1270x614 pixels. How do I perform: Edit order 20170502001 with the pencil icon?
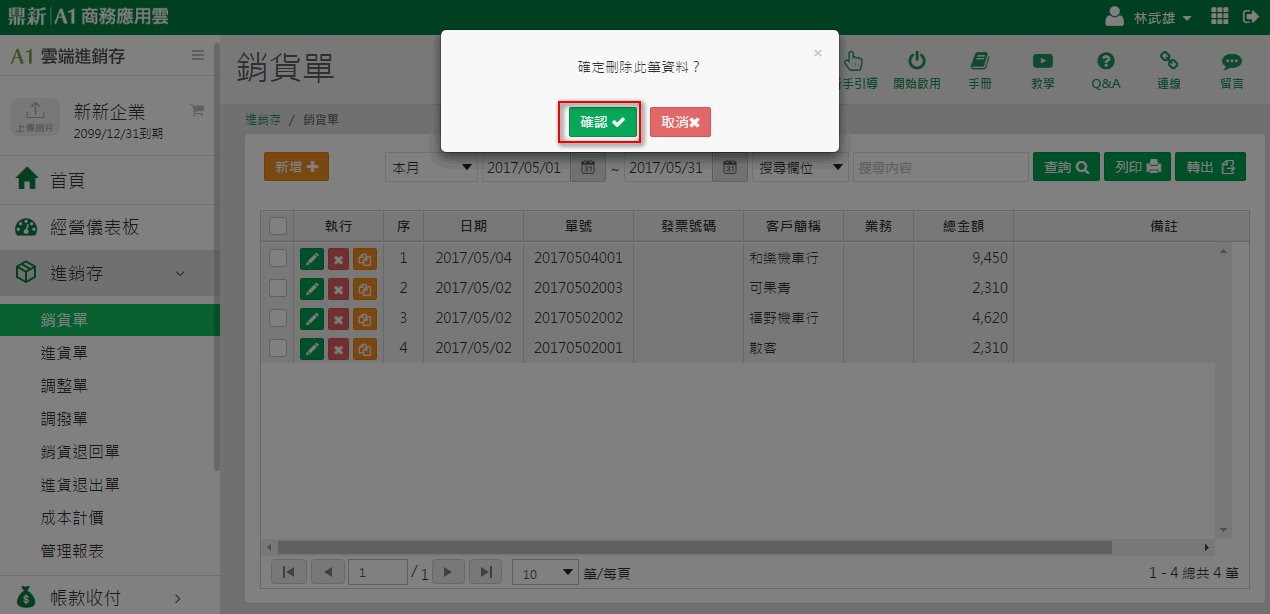(x=312, y=349)
